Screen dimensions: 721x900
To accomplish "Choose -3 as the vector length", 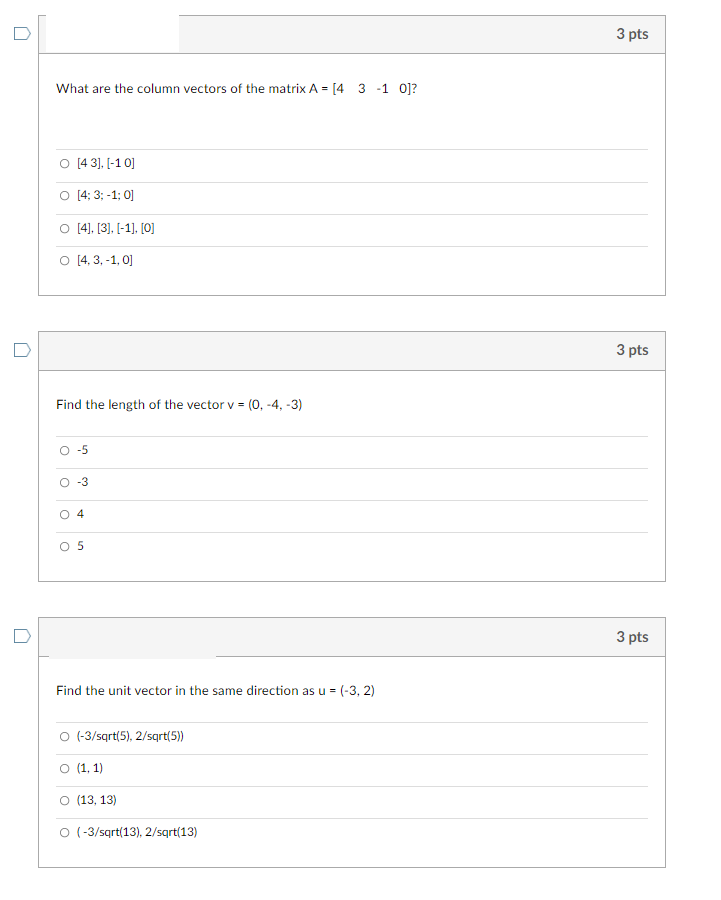I will [x=65, y=482].
